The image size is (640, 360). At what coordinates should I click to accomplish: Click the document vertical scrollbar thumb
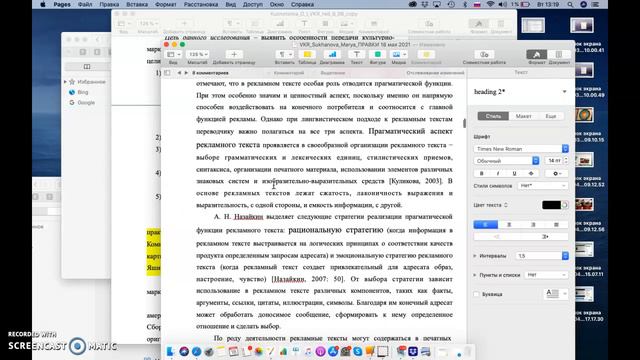(464, 123)
